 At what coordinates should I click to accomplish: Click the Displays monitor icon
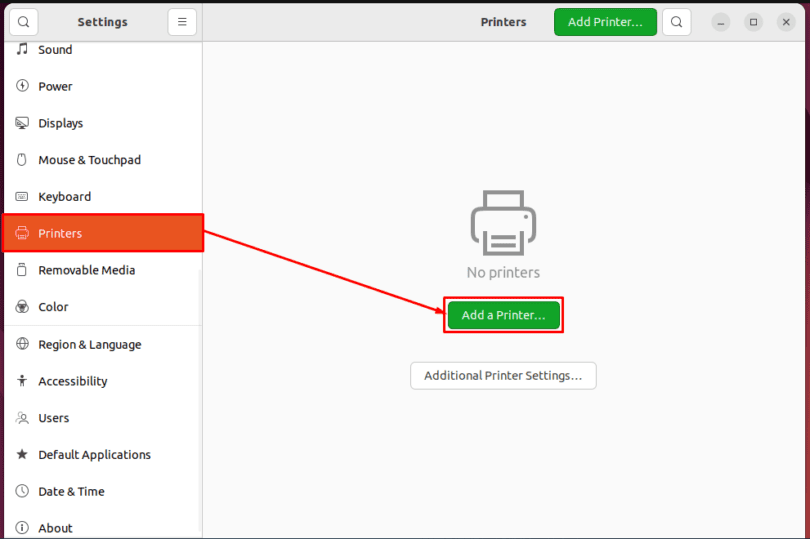(22, 123)
